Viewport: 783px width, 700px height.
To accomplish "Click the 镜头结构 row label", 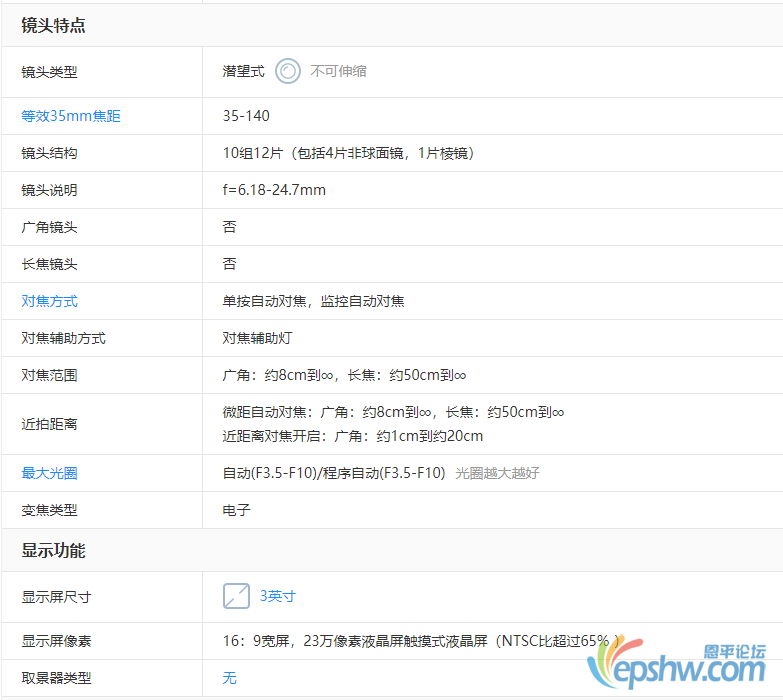I will tap(49, 153).
